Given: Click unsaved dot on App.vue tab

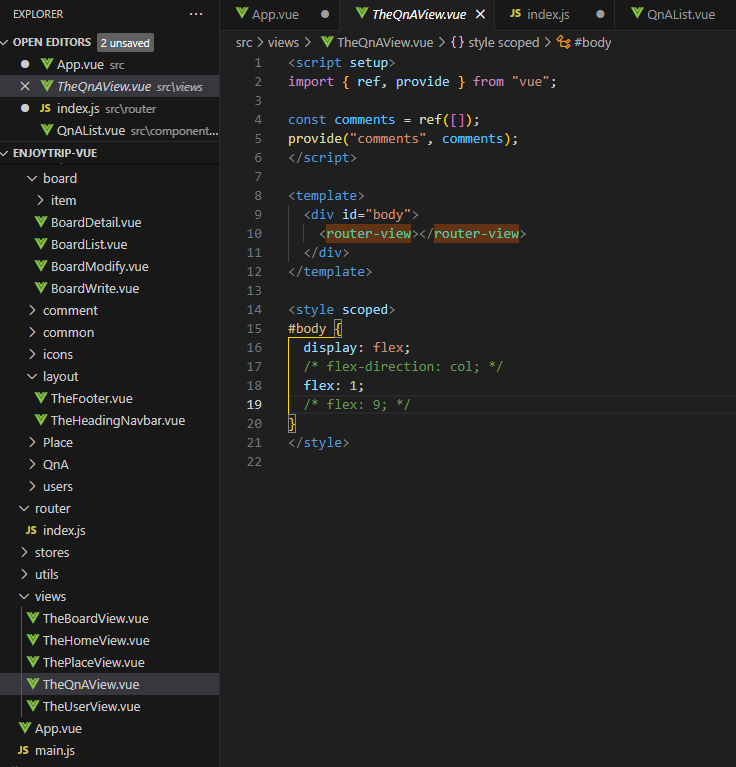Looking at the screenshot, I should click(x=325, y=14).
